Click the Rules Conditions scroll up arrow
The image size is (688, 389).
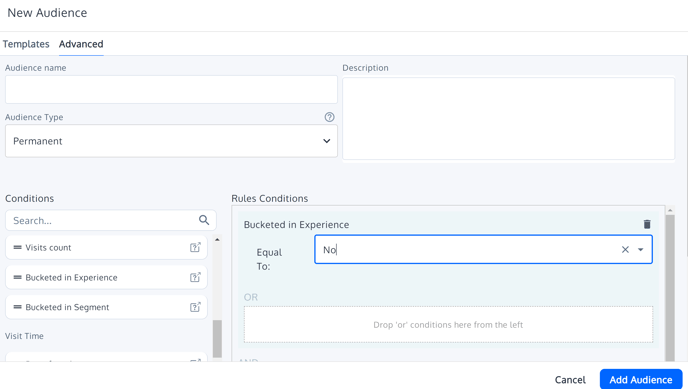pos(670,211)
